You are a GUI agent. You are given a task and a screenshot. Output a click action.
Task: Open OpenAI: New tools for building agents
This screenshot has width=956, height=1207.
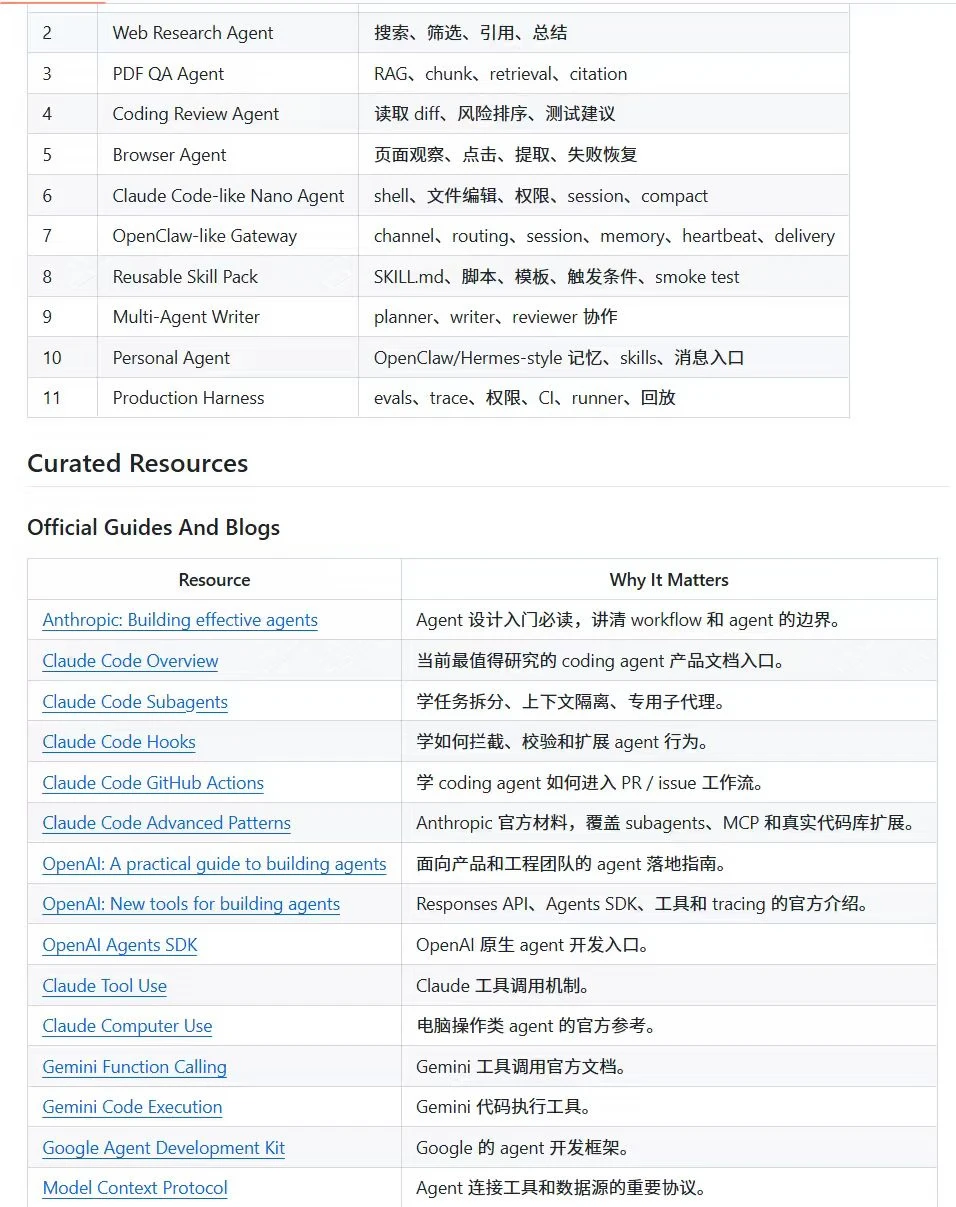(x=191, y=904)
